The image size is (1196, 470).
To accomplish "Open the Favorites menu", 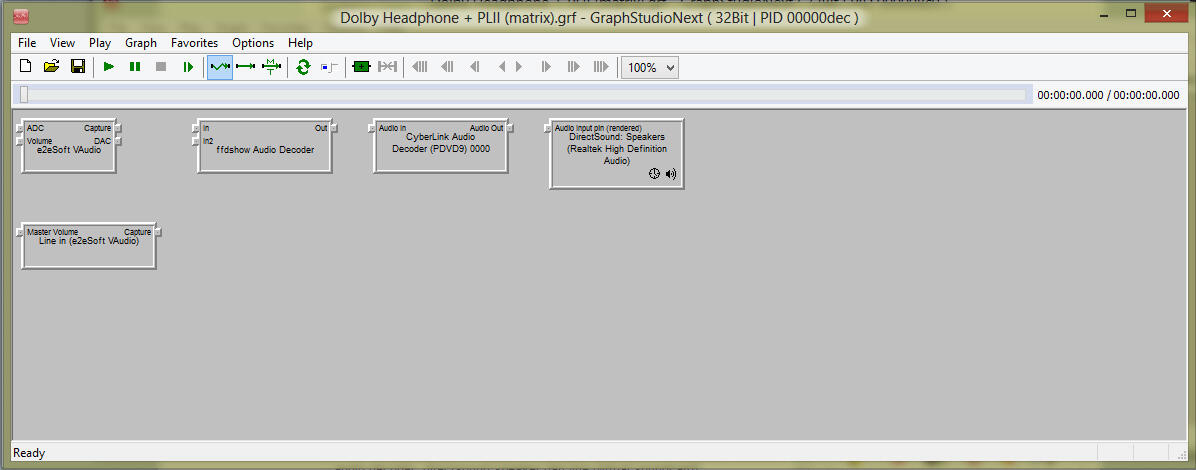I will click(x=195, y=43).
